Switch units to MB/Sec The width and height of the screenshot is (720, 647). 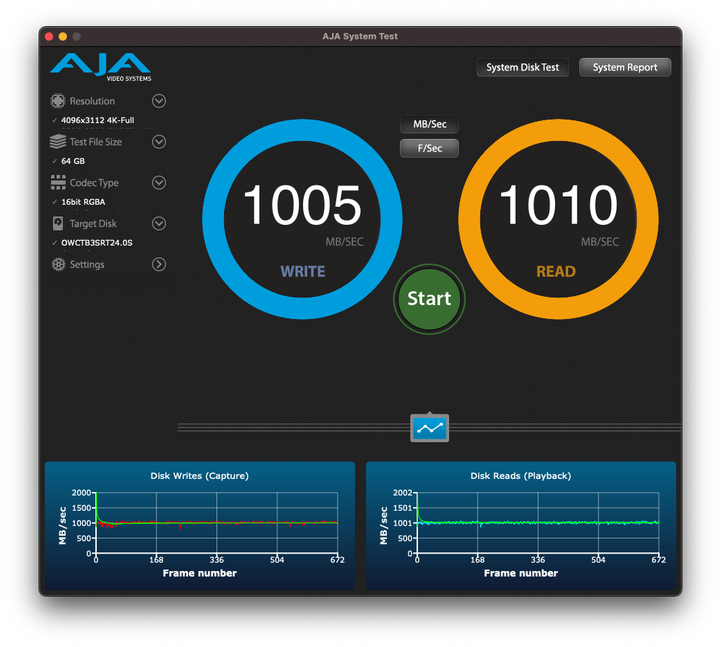(429, 125)
